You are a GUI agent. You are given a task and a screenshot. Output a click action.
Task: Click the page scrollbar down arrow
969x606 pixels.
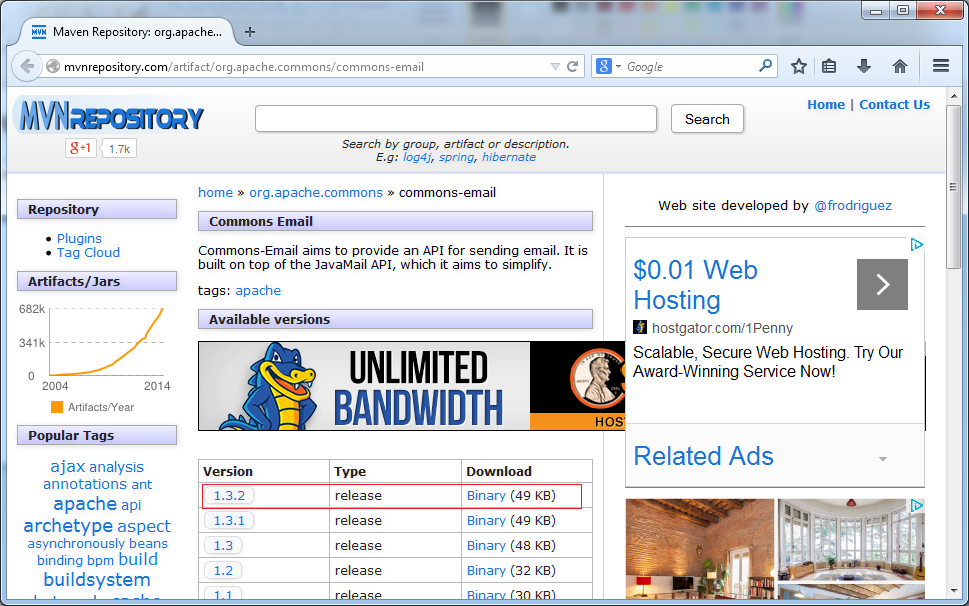(954, 591)
